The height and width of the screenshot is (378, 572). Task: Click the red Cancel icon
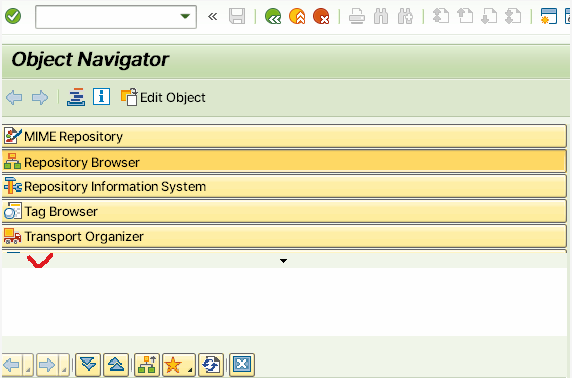(x=321, y=16)
